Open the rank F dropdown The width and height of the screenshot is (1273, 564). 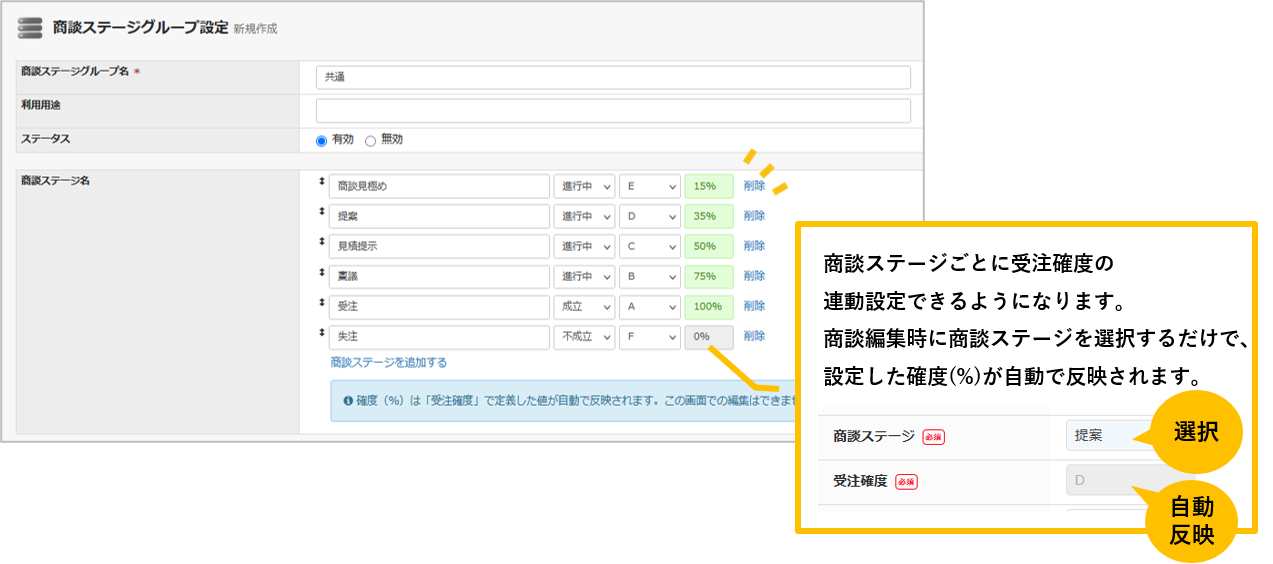point(650,337)
